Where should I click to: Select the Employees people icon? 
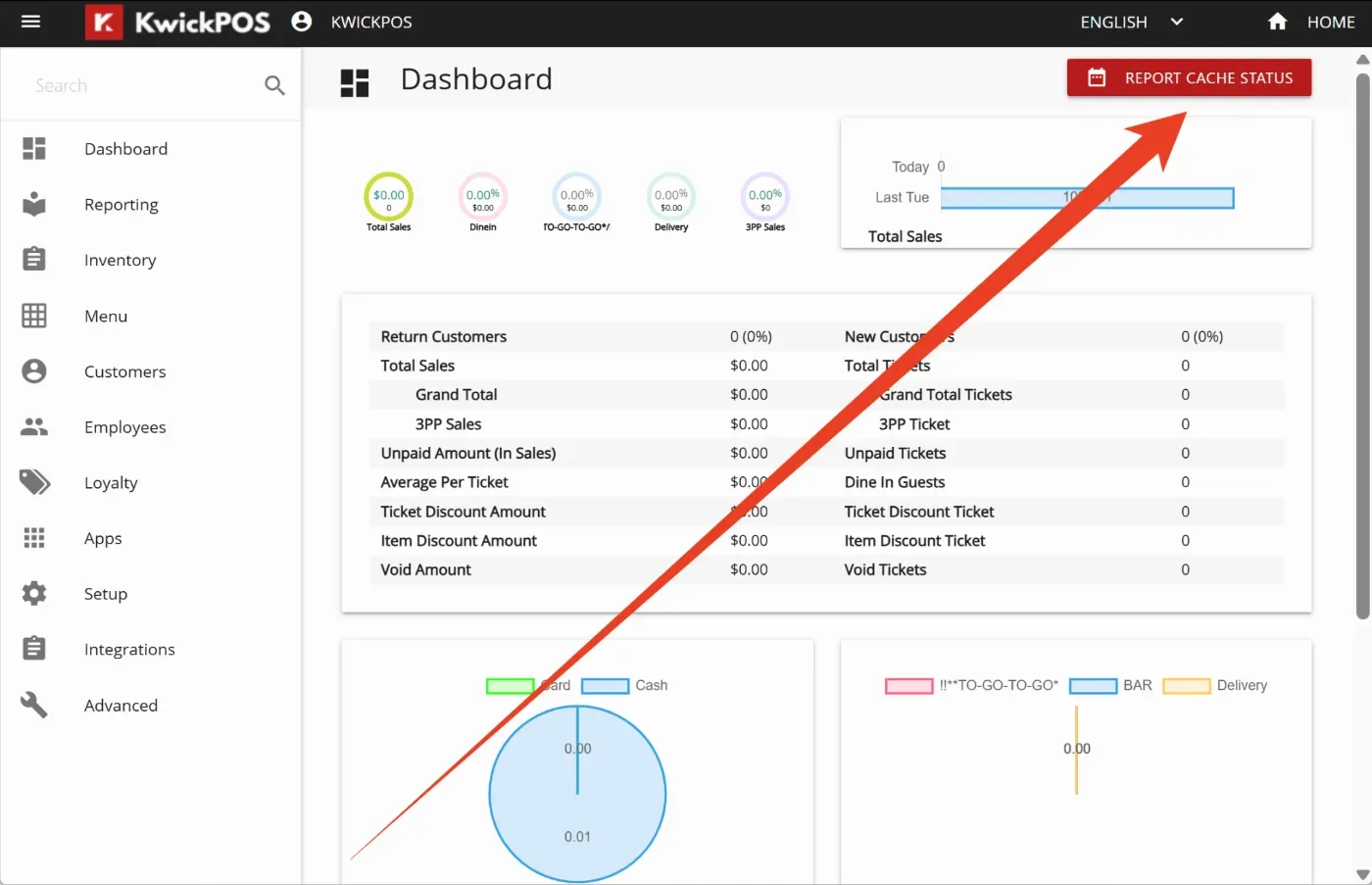tap(34, 426)
